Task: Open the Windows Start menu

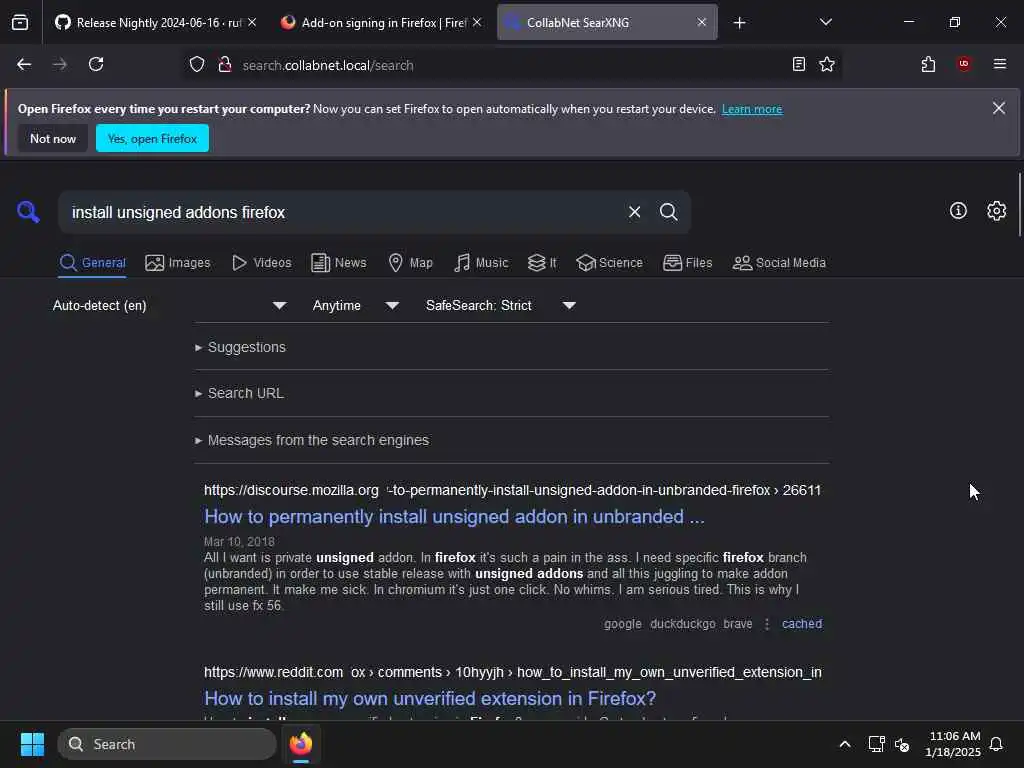Action: (32, 744)
